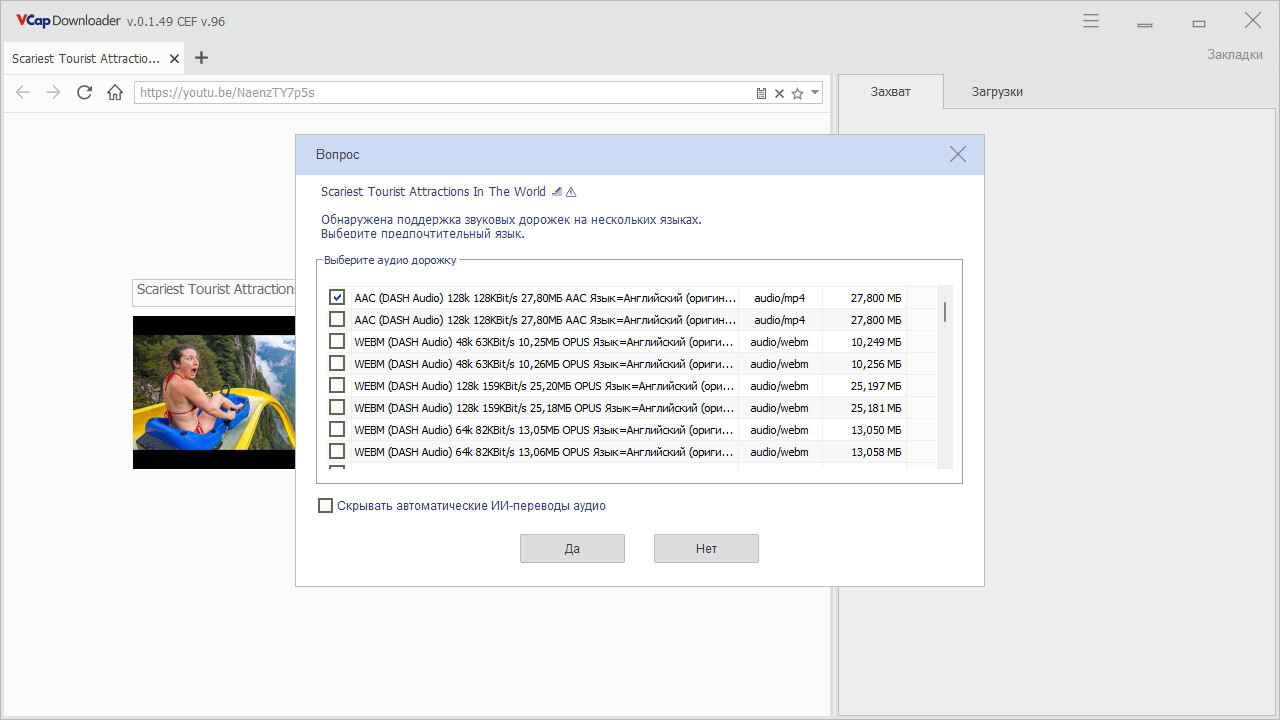This screenshot has width=1280, height=720.
Task: Switch to the Загрузки tab
Action: point(997,91)
